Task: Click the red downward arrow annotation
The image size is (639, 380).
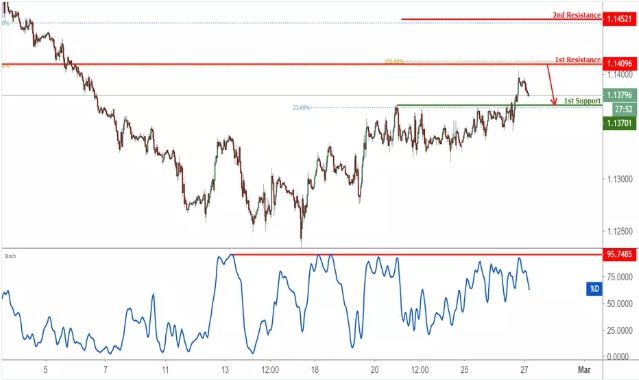Action: coord(551,85)
